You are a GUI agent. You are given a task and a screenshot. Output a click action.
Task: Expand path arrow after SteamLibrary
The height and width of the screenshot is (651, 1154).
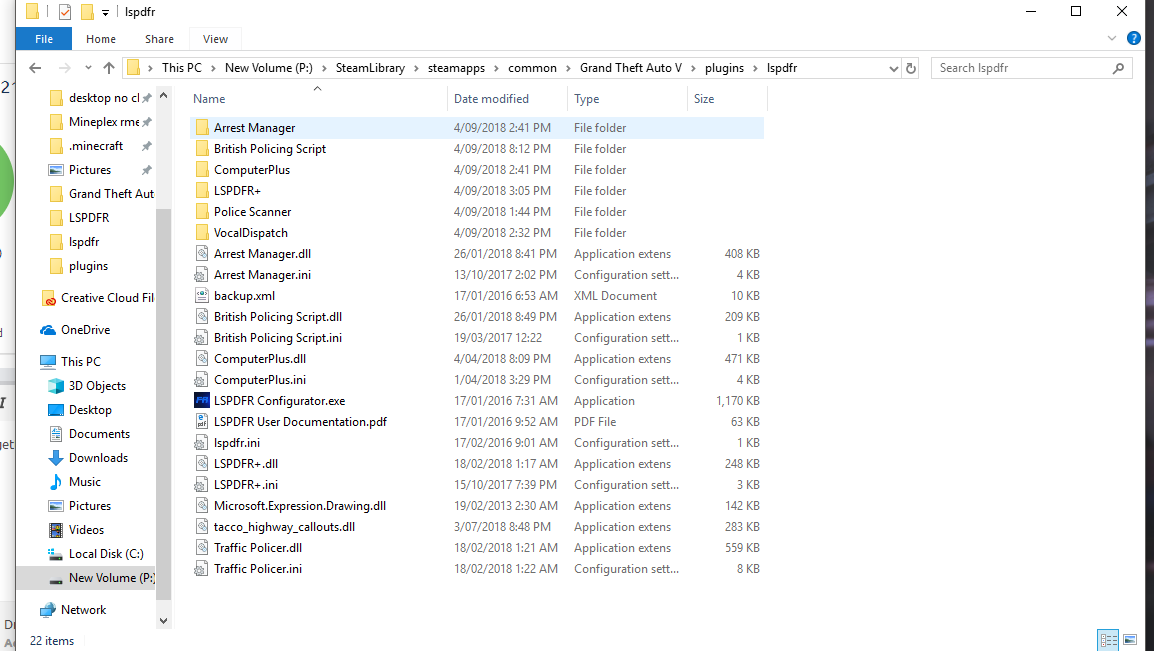point(417,68)
